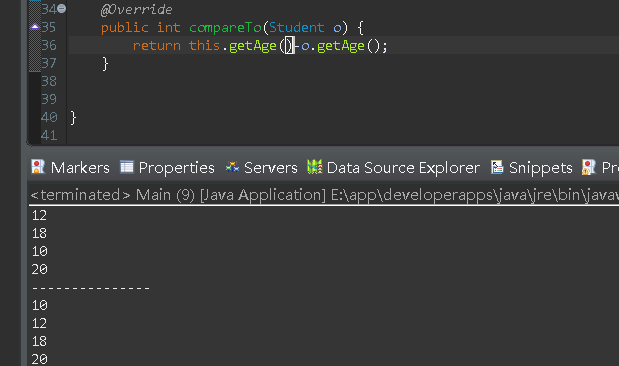Viewport: 619px width, 366px height.
Task: Click line number 38 in the gutter
Action: (x=49, y=81)
